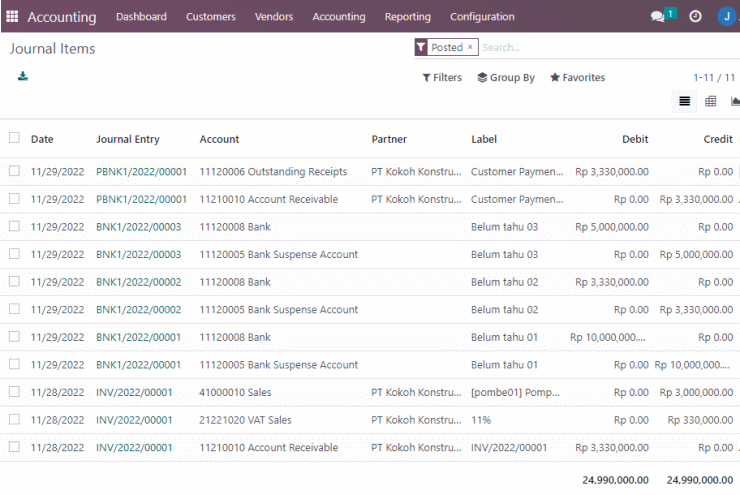Switch to graph view icon
Viewport: 740px width, 495px height.
pos(735,101)
